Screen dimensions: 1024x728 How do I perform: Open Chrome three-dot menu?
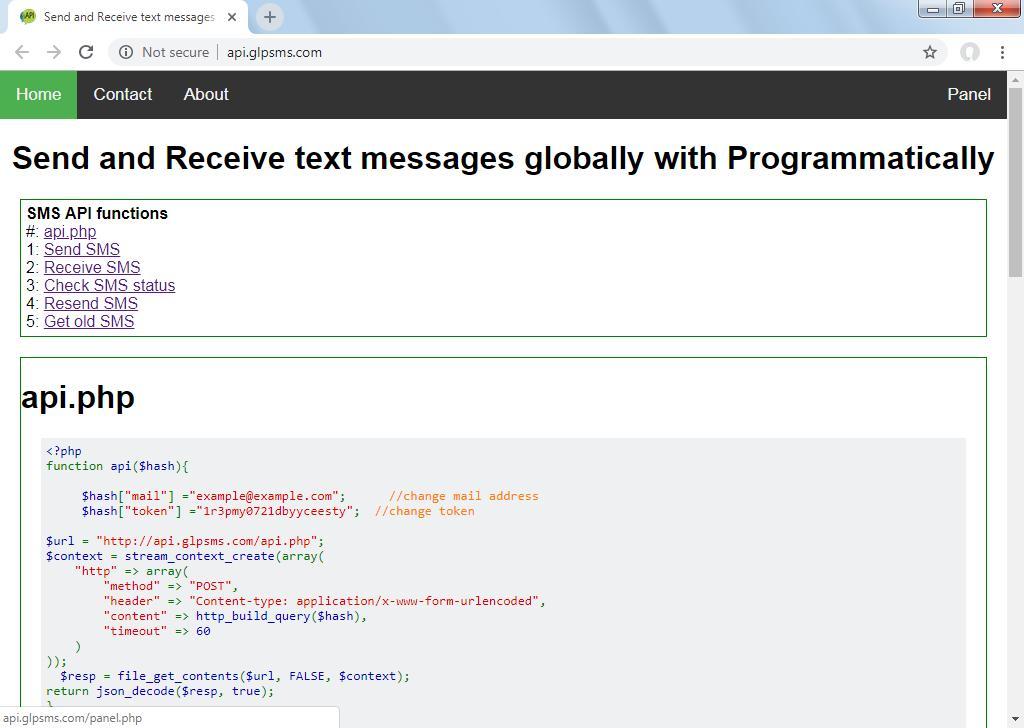pyautogui.click(x=1002, y=52)
